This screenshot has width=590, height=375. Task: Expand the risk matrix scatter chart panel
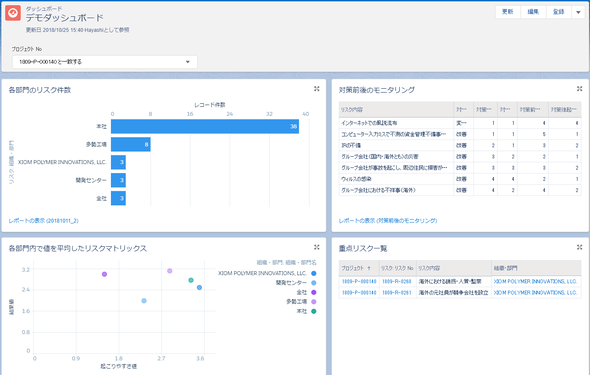(x=316, y=247)
